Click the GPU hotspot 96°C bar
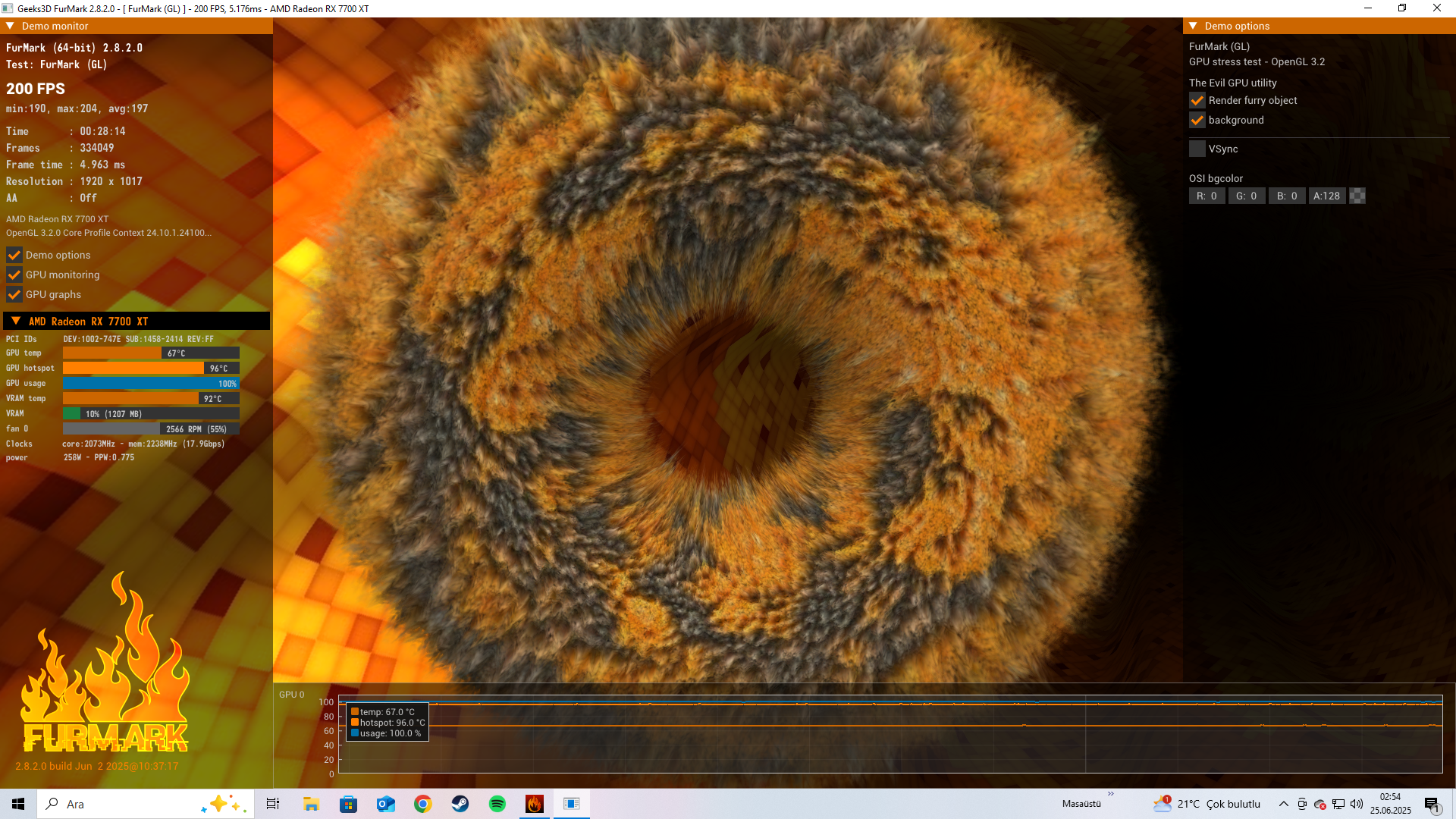This screenshot has height=819, width=1456. [x=151, y=369]
